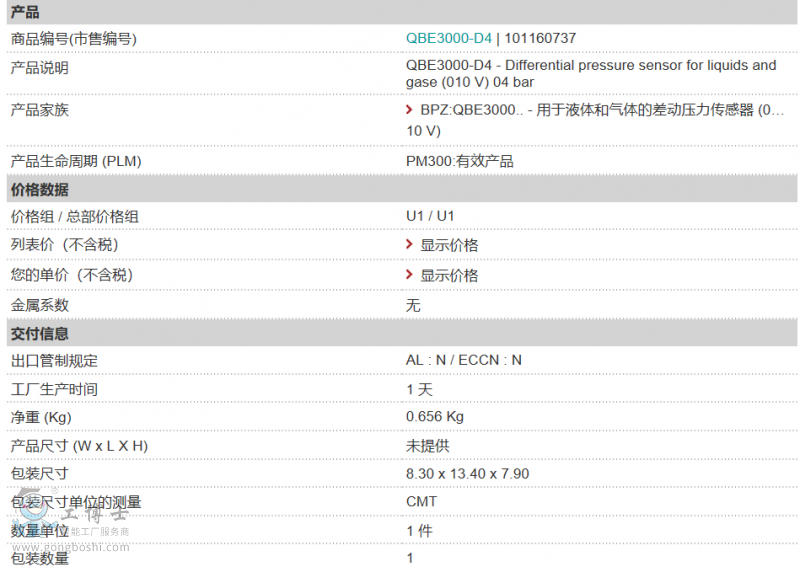Click the article number 101160737
800x567 pixels.
tap(540, 38)
